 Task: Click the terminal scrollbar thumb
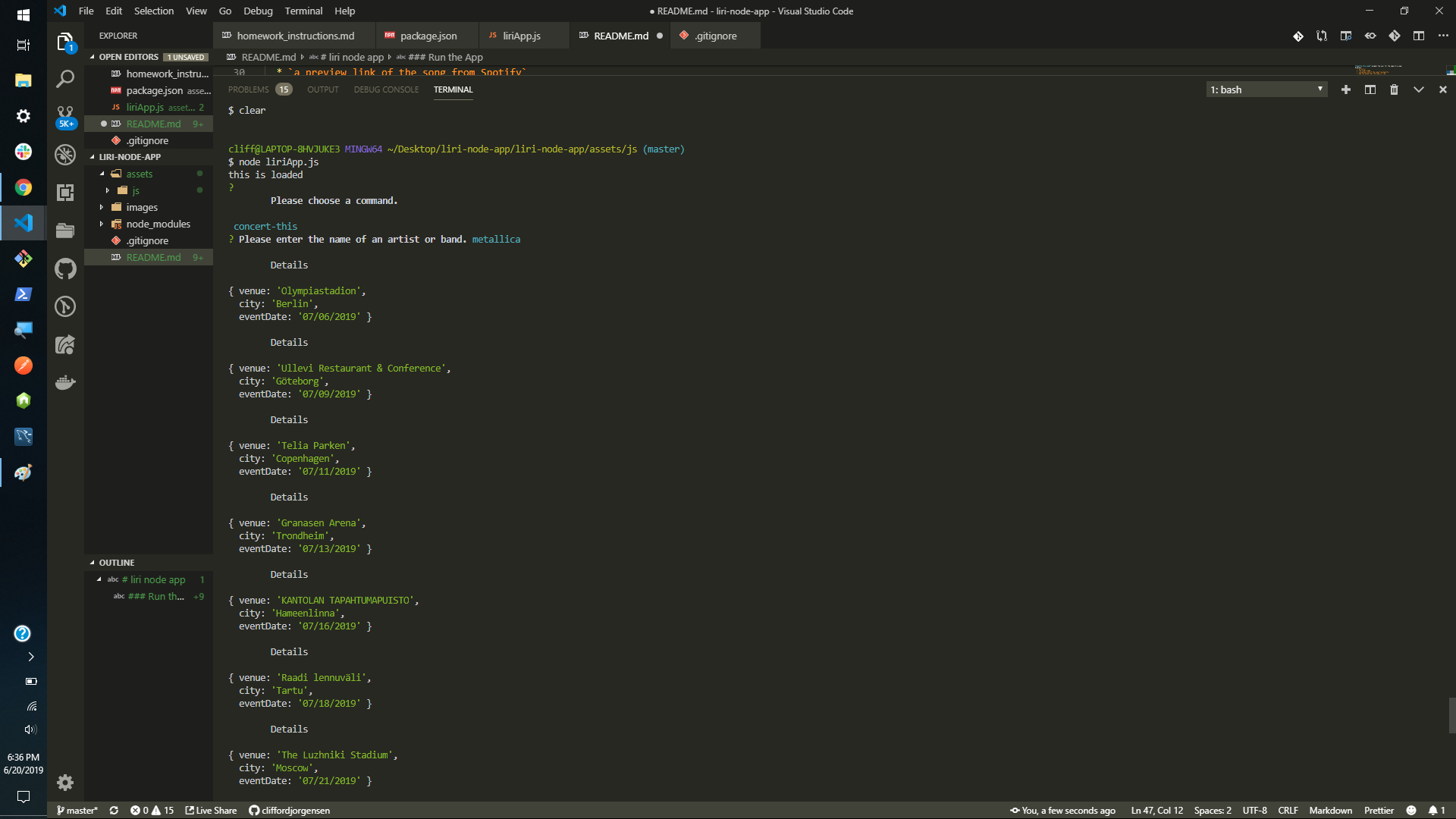tap(1451, 715)
